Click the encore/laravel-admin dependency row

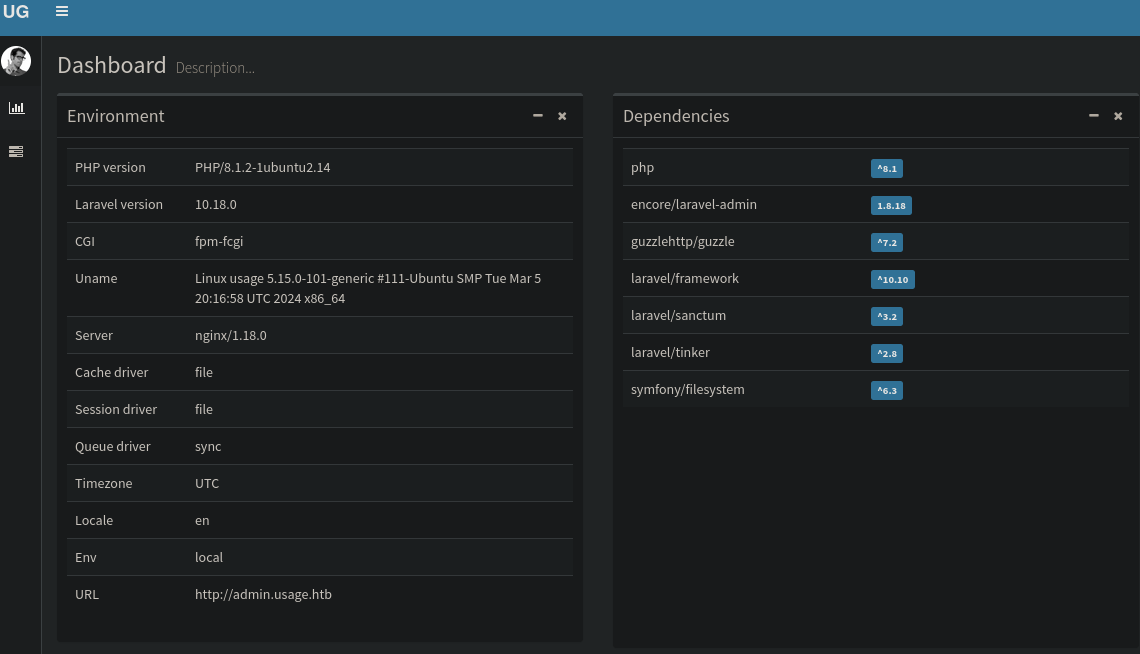pos(693,205)
